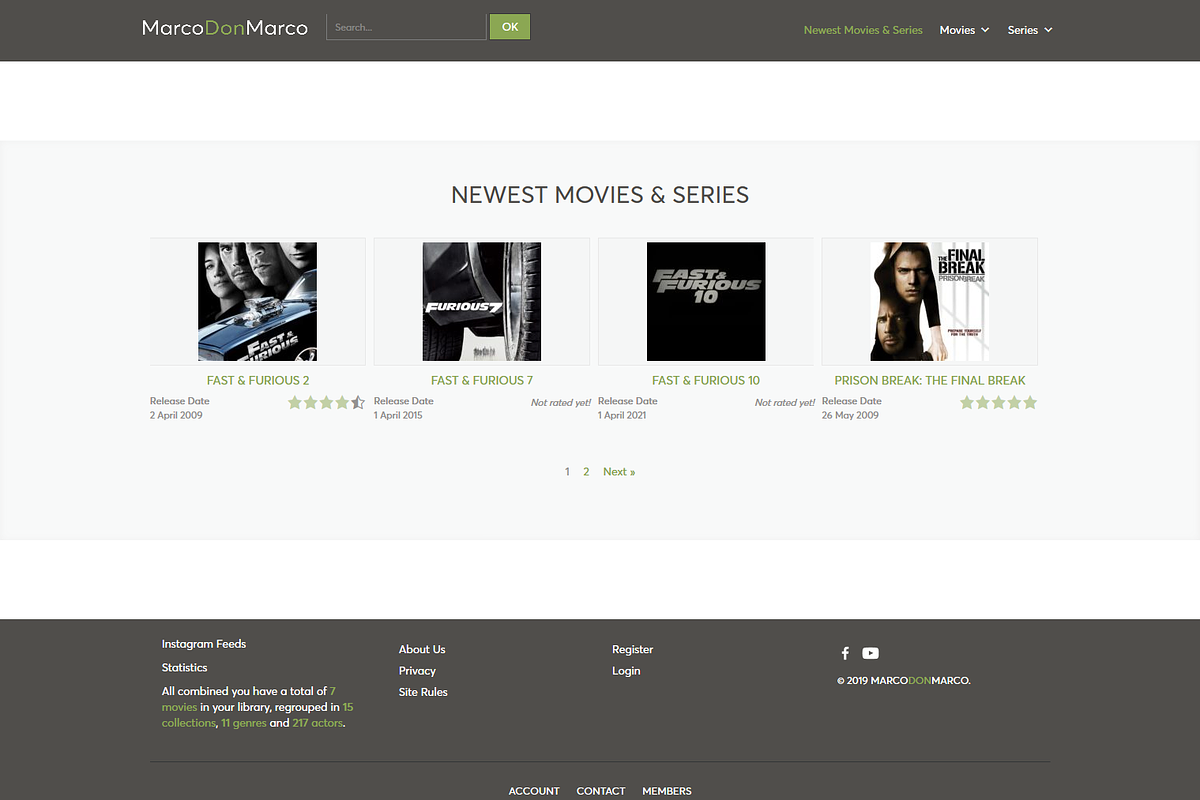
Task: Expand the Movies dropdown menu
Action: 964,30
